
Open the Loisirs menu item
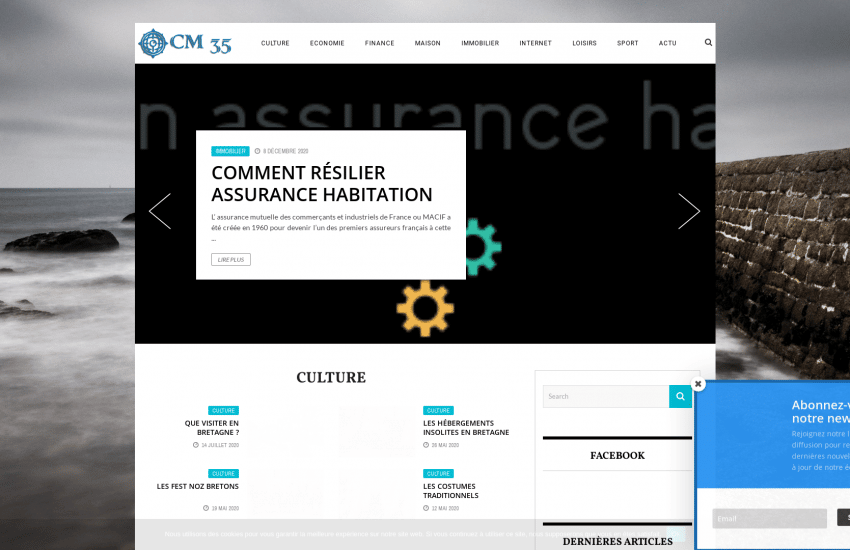[584, 43]
